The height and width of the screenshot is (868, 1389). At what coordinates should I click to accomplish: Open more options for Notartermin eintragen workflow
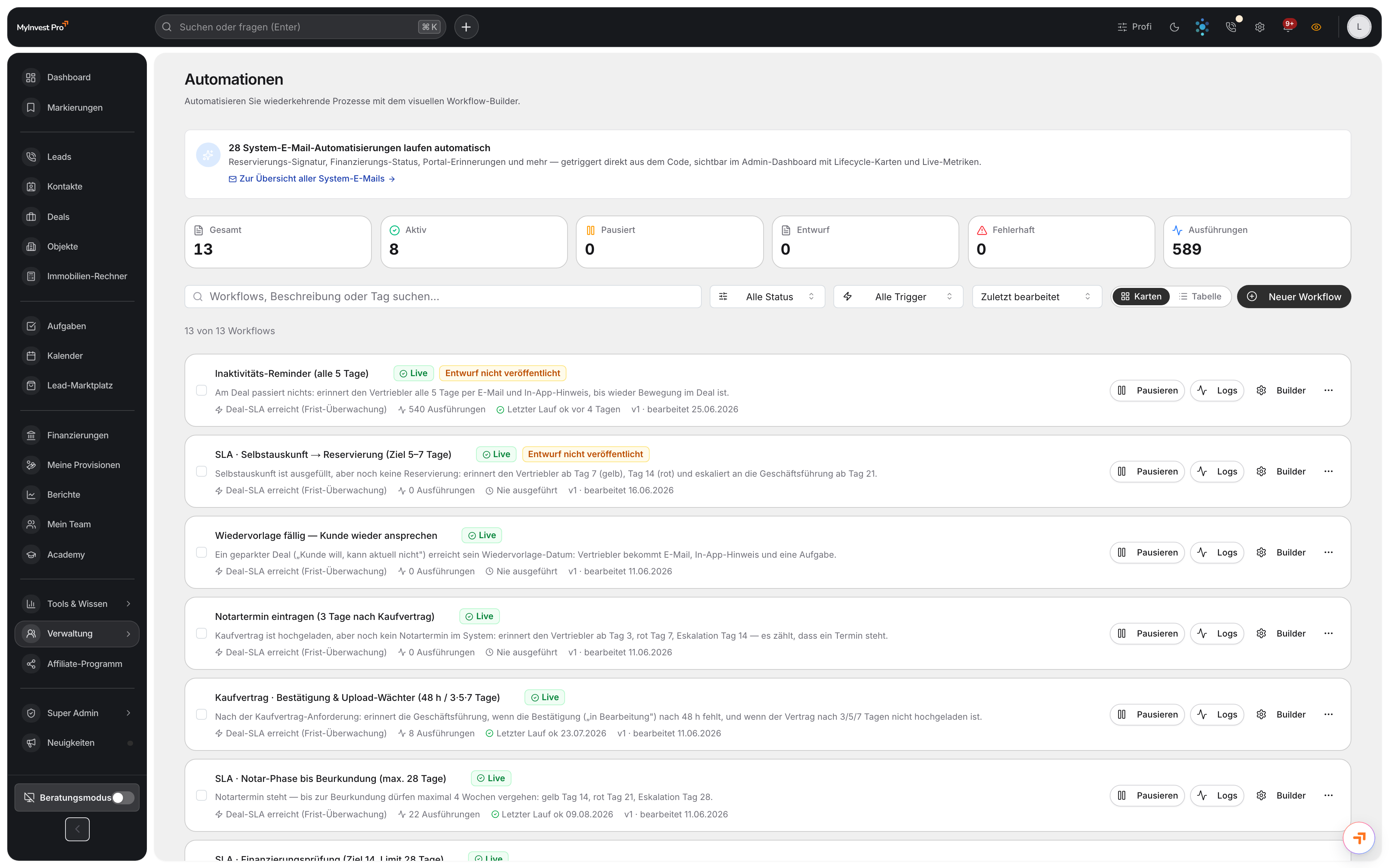(1328, 633)
